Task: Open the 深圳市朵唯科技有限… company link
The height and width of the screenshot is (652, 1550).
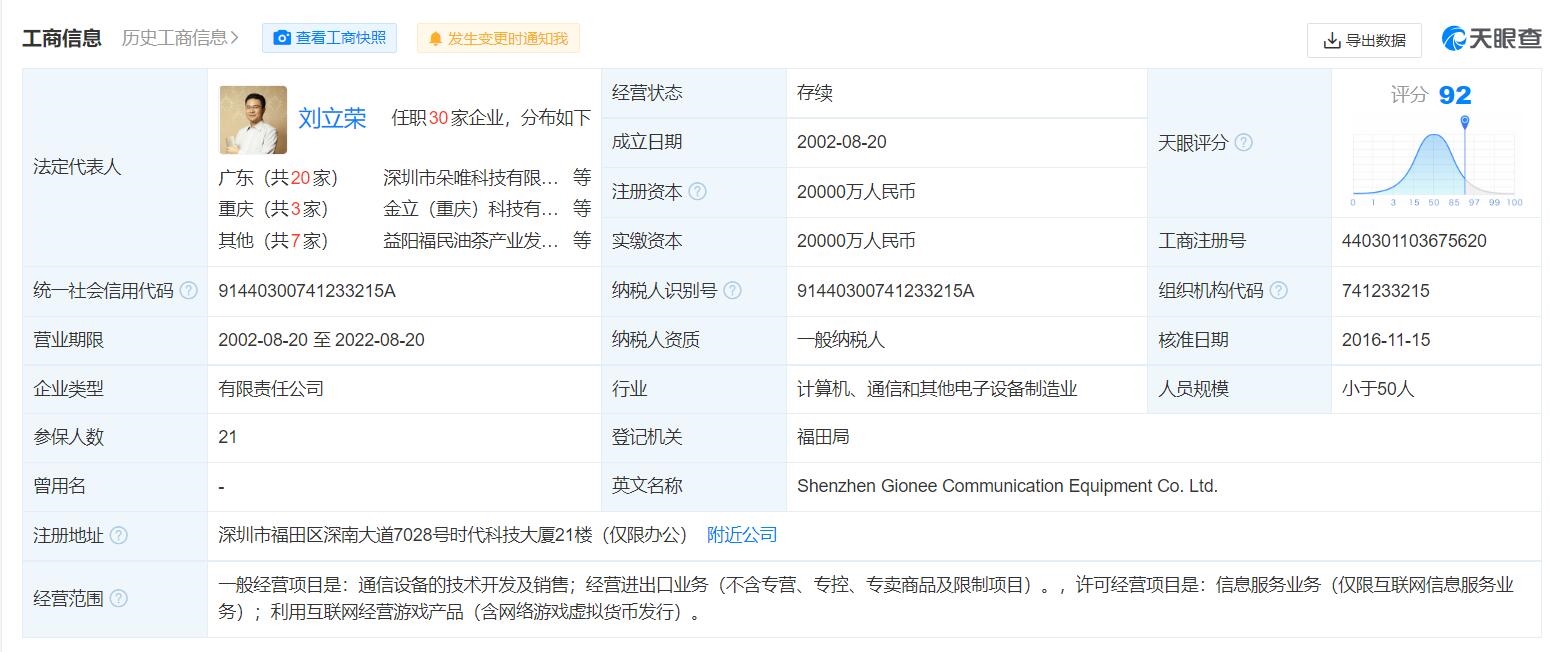Action: pos(471,178)
